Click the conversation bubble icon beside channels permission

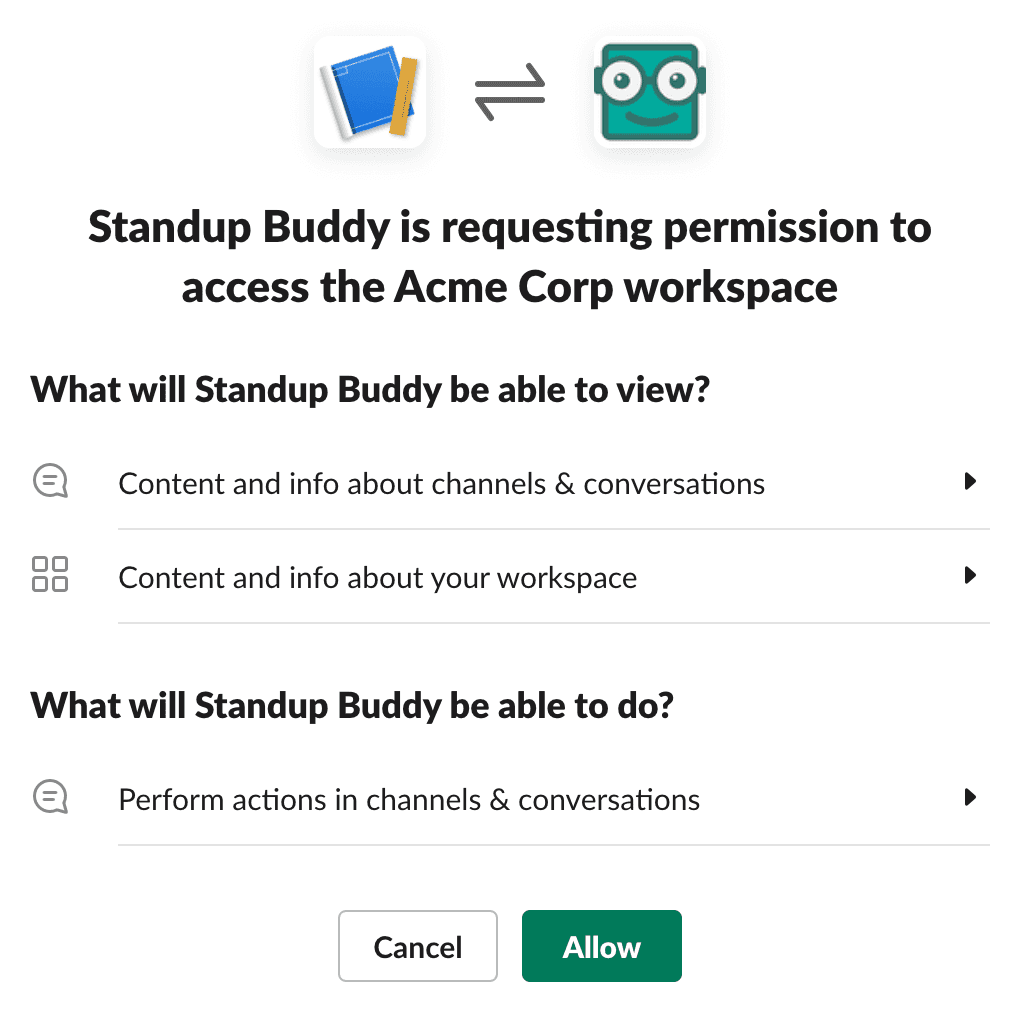click(x=50, y=481)
